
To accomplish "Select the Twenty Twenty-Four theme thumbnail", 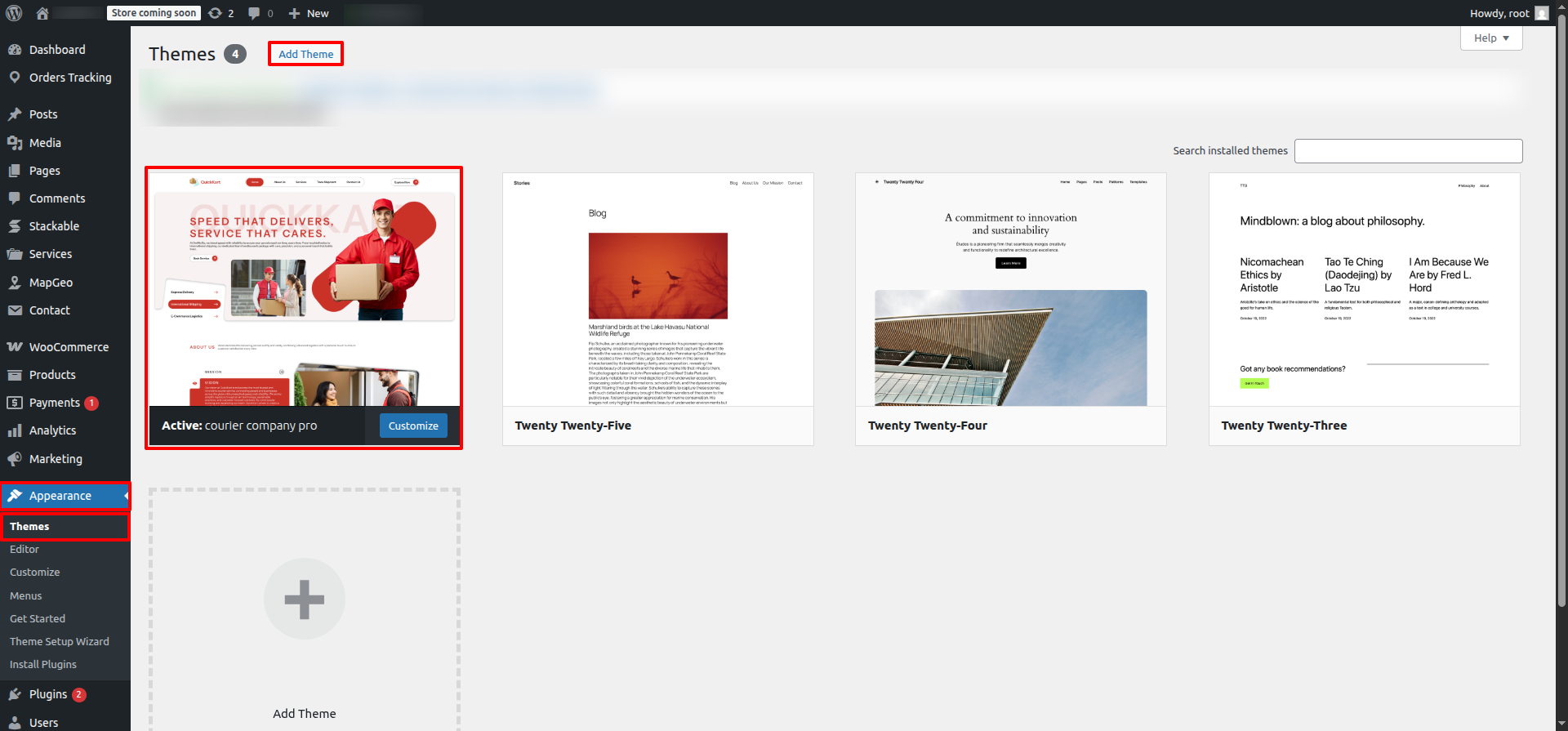I will point(1010,290).
